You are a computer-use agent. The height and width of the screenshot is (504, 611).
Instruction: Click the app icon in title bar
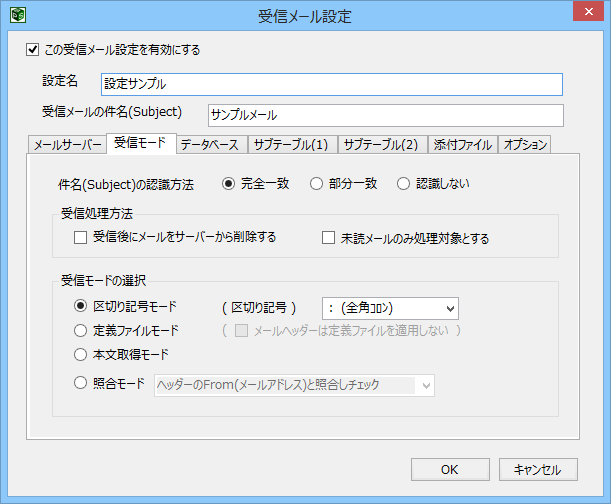[x=17, y=16]
